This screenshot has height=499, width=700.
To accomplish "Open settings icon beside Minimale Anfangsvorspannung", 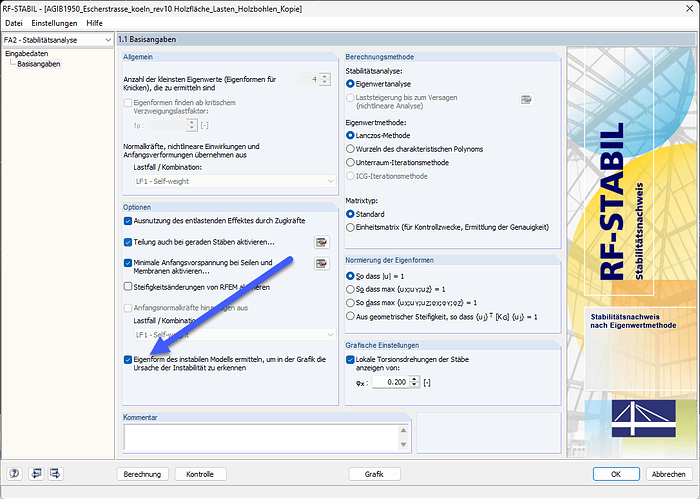I will pyautogui.click(x=321, y=263).
